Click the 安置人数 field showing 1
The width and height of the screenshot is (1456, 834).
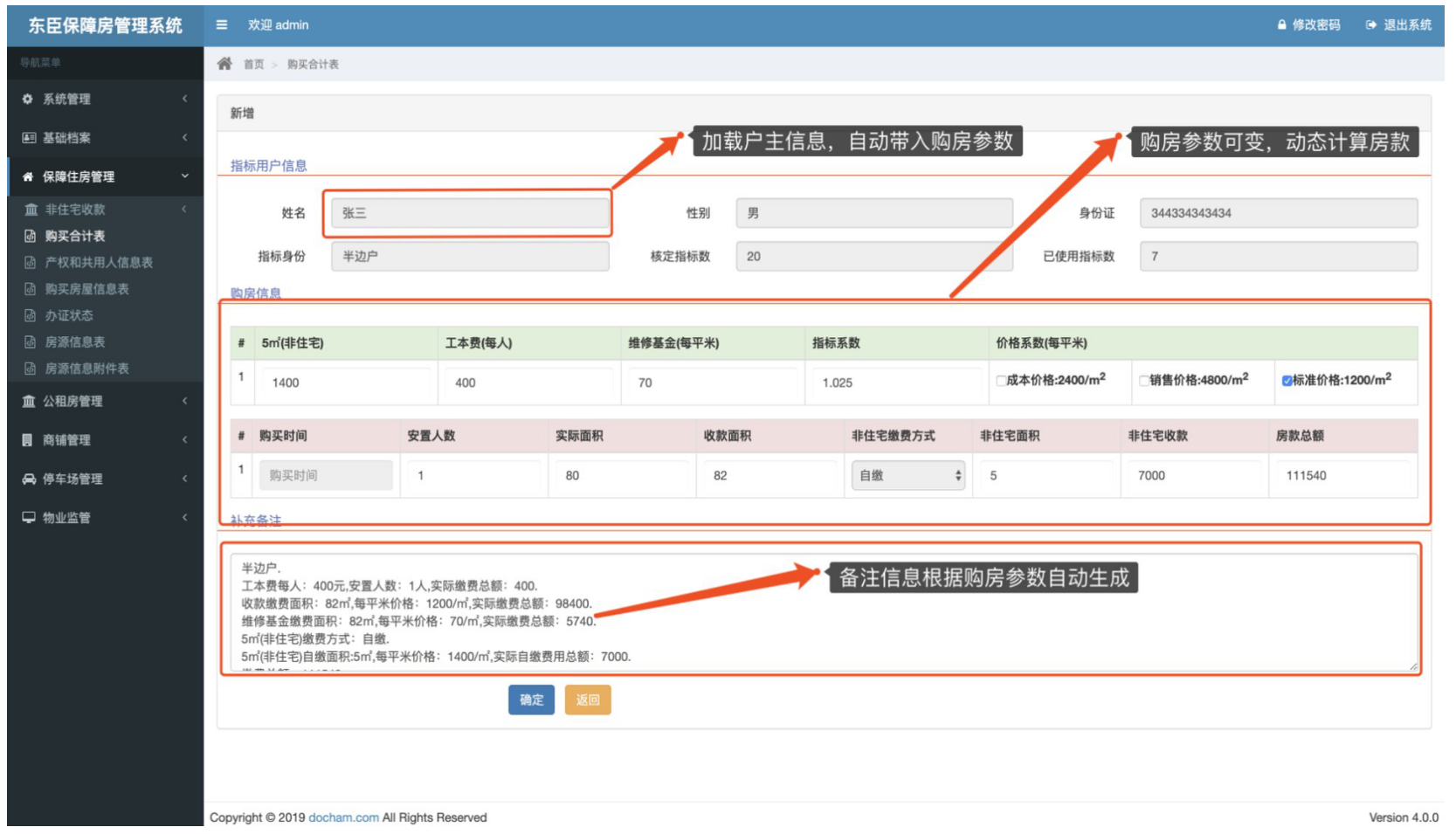pyautogui.click(x=474, y=475)
